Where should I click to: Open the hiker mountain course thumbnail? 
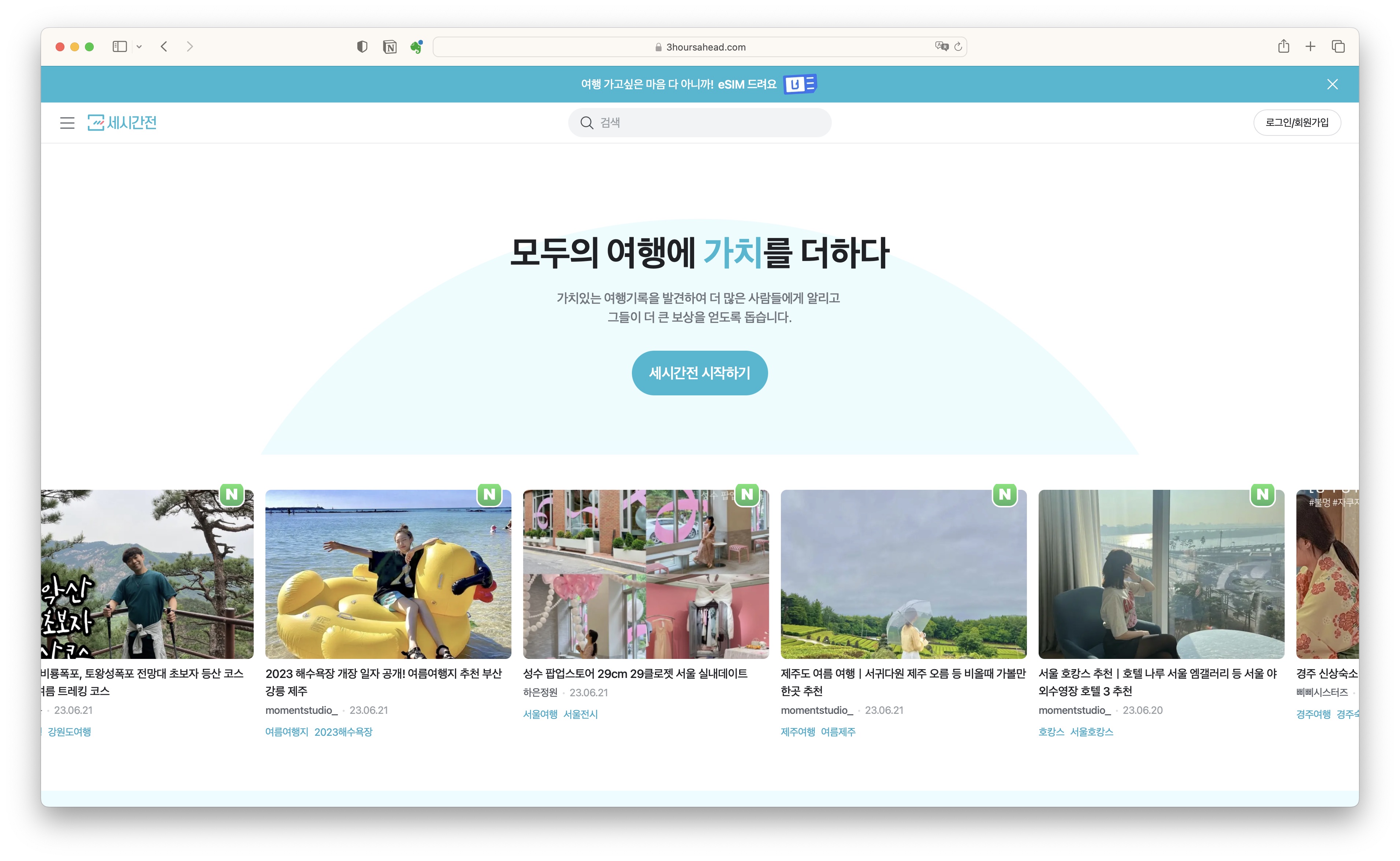pyautogui.click(x=147, y=574)
